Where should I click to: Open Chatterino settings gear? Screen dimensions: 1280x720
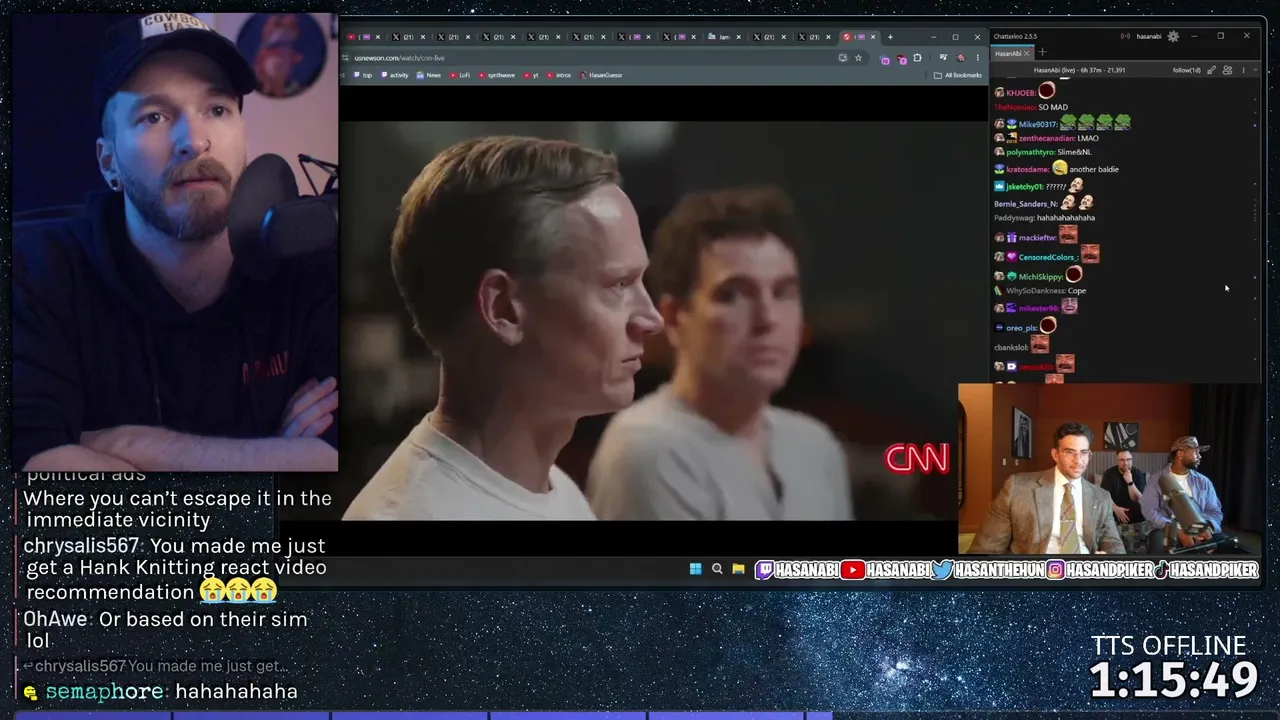(1173, 37)
